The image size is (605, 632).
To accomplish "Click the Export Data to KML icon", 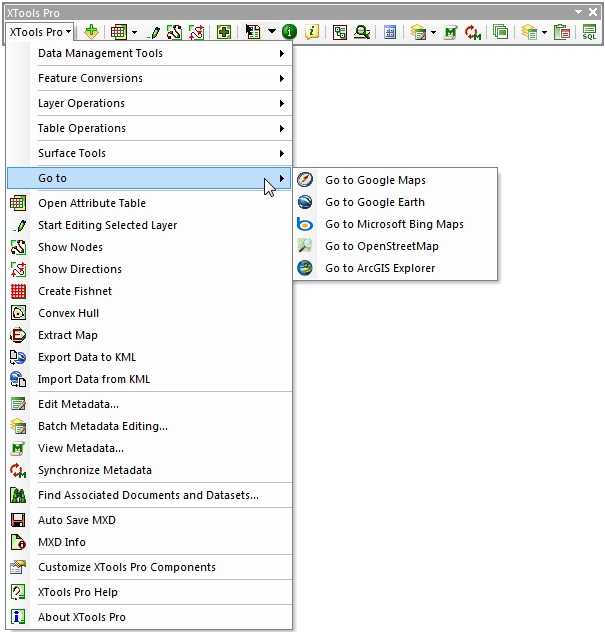I will coord(18,357).
